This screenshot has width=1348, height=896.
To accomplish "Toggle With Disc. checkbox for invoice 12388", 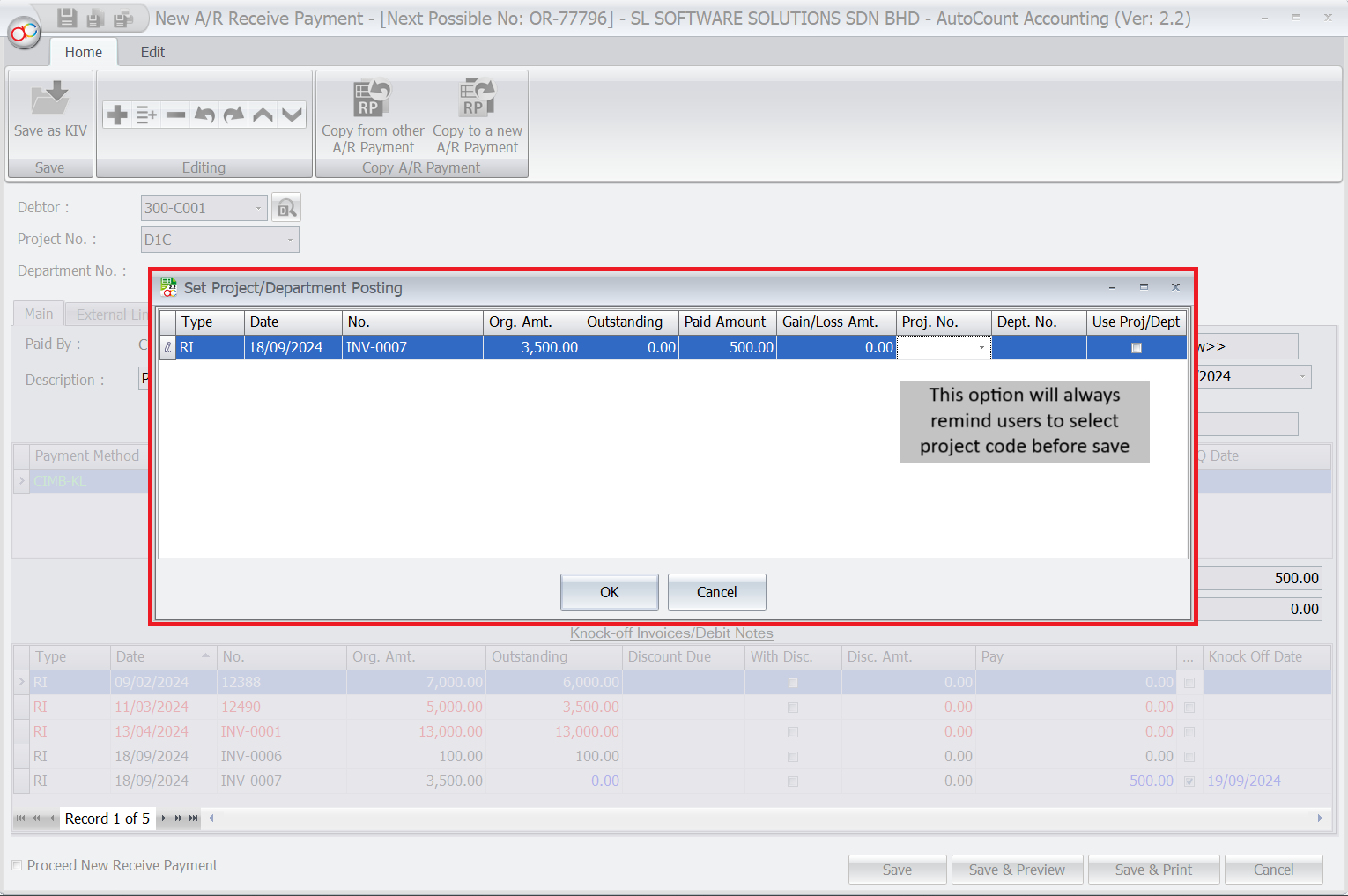I will [792, 683].
